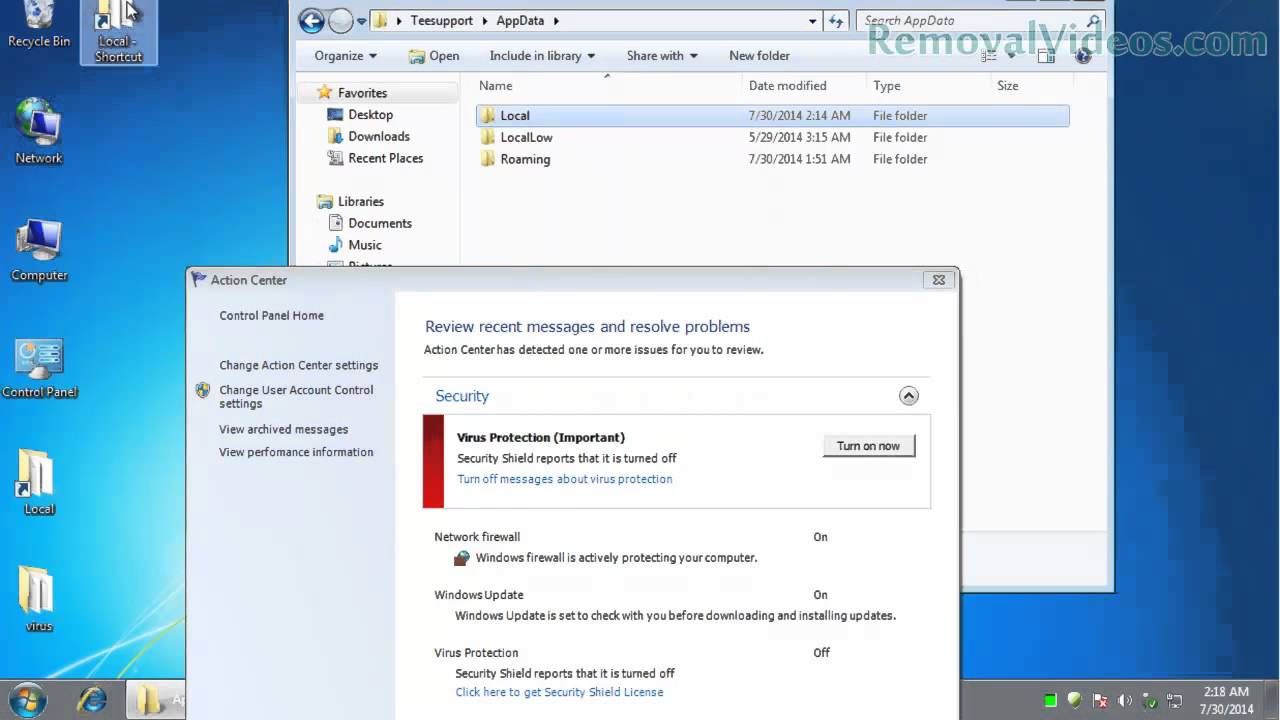Open the Recycle Bin desktop icon
The image size is (1280, 720).
click(39, 25)
